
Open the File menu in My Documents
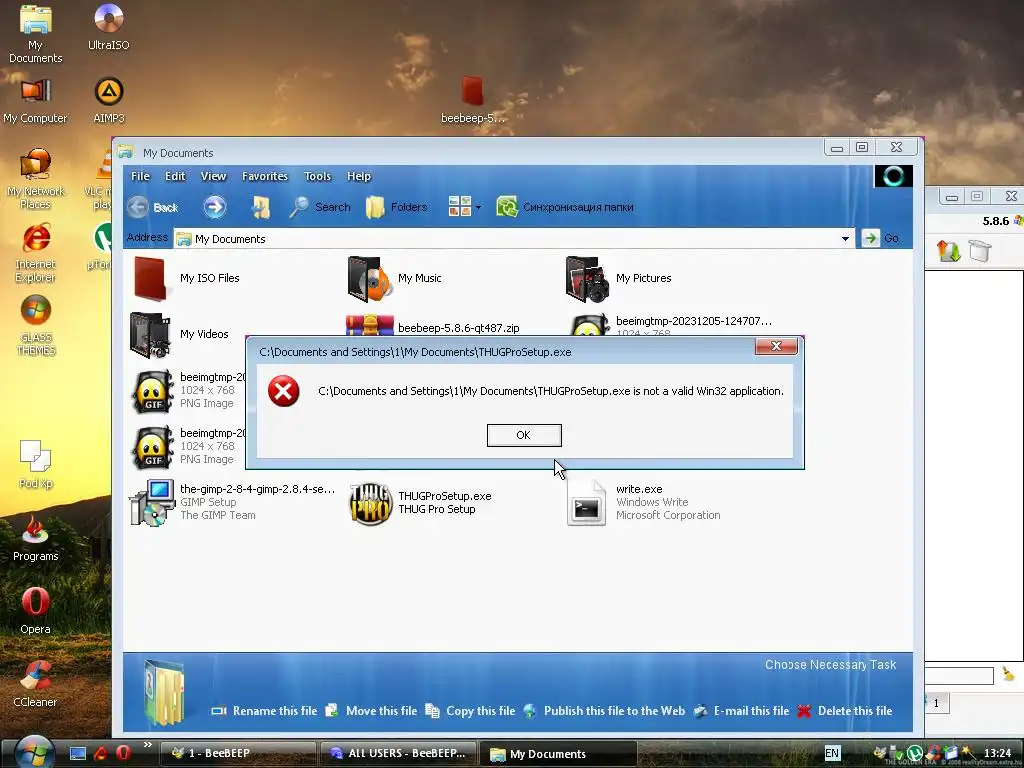[x=140, y=176]
